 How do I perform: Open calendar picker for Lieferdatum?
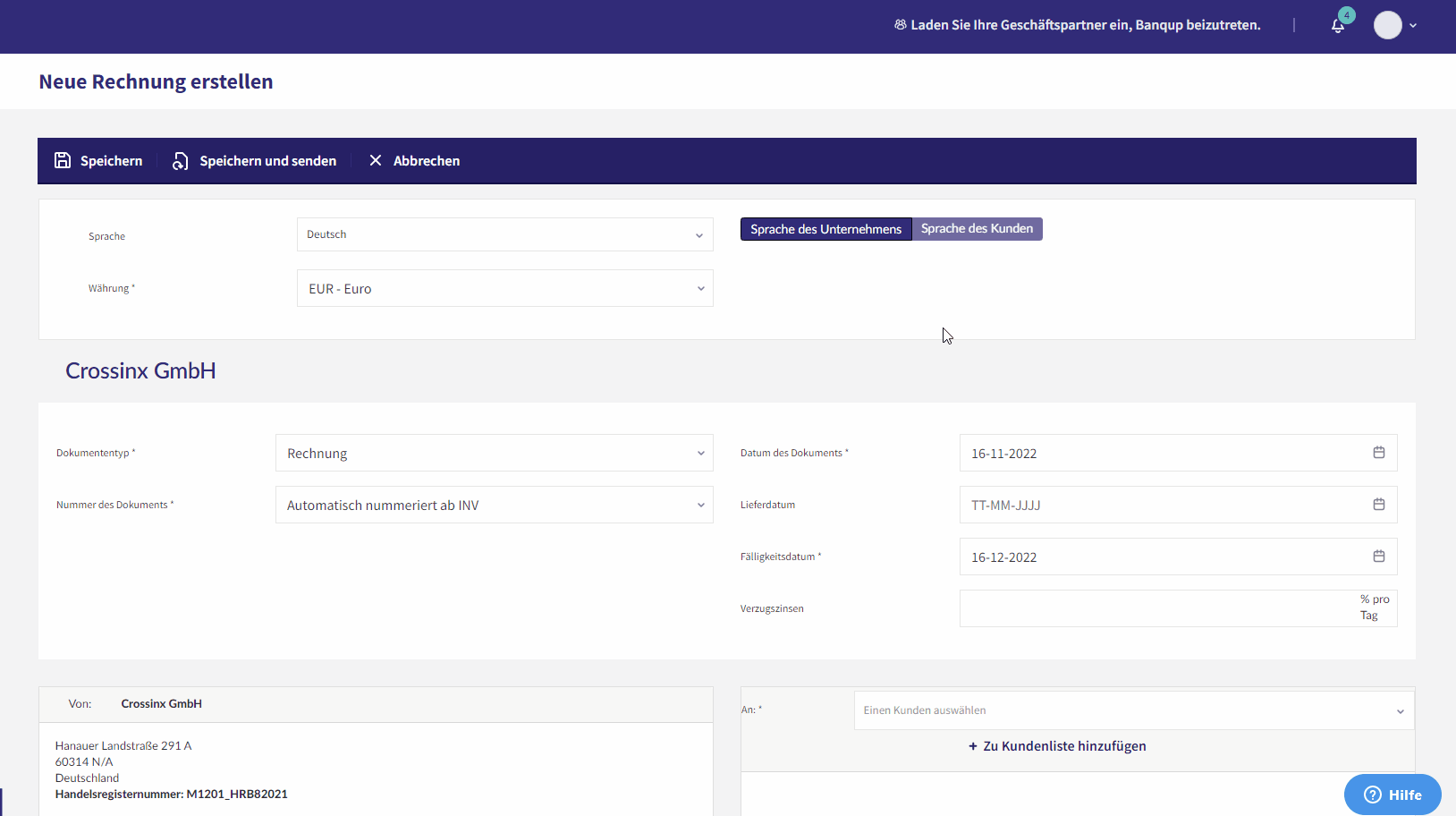1379,505
